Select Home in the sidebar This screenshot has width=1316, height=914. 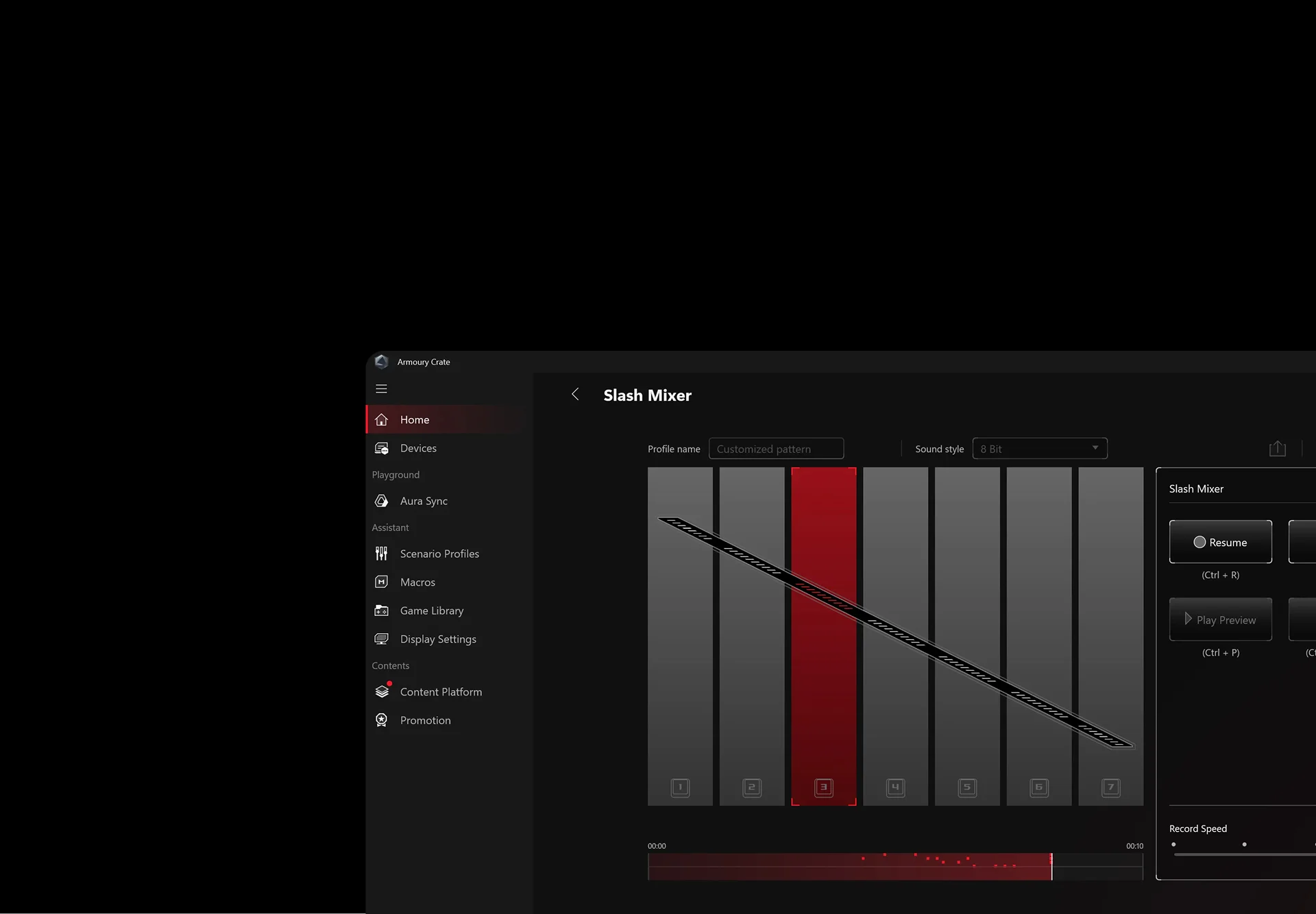tap(414, 419)
